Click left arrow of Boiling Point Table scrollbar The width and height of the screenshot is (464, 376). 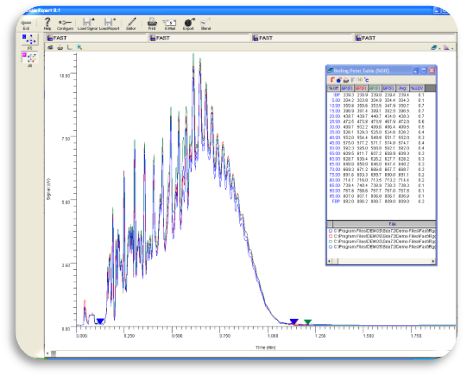[x=329, y=261]
